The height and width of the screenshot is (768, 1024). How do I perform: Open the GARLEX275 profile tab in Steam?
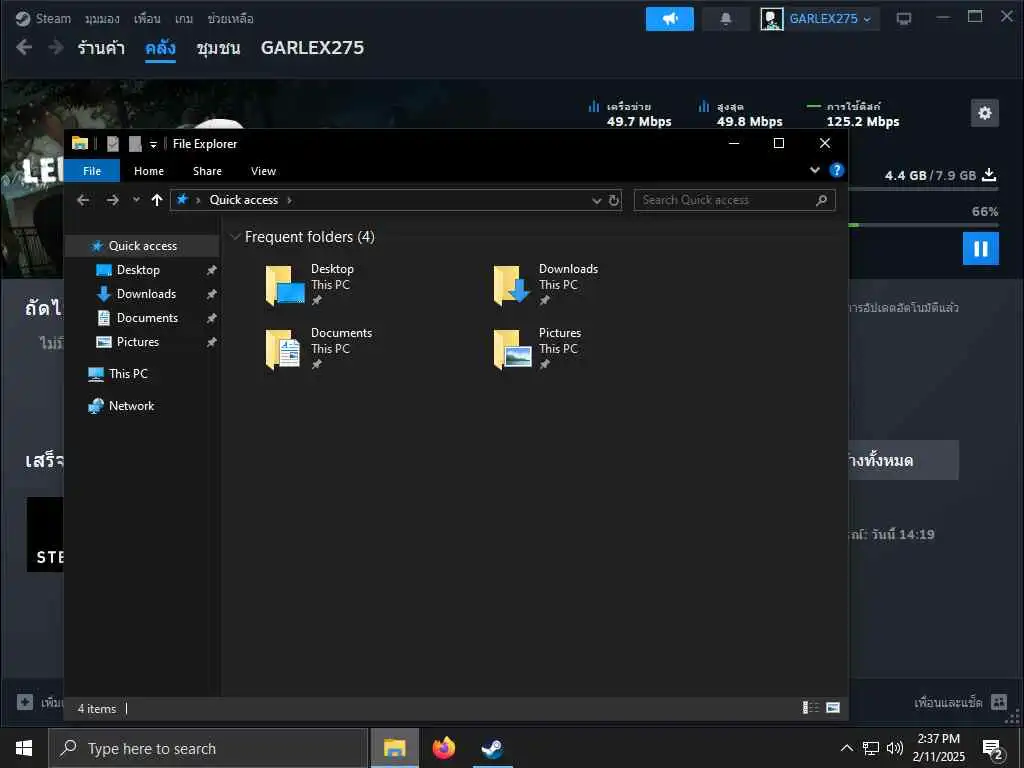tap(312, 48)
